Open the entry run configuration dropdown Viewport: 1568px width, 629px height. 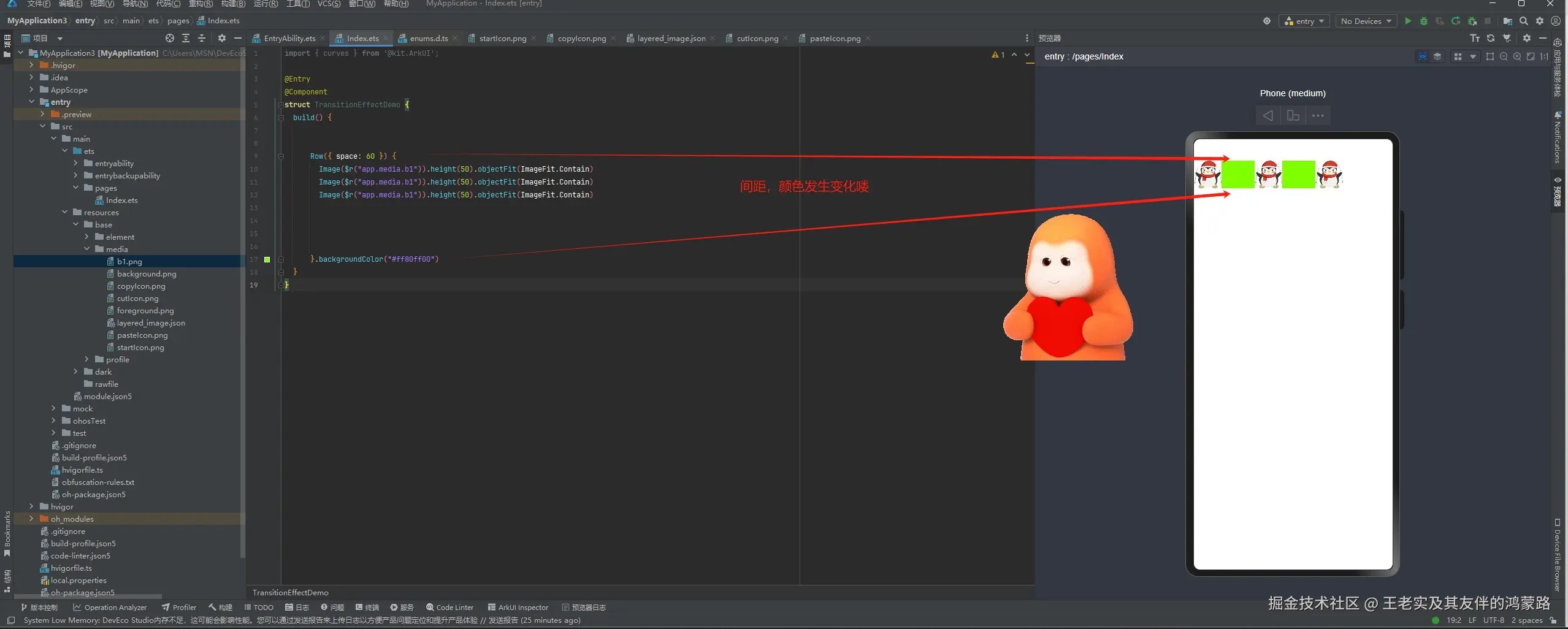click(1304, 21)
